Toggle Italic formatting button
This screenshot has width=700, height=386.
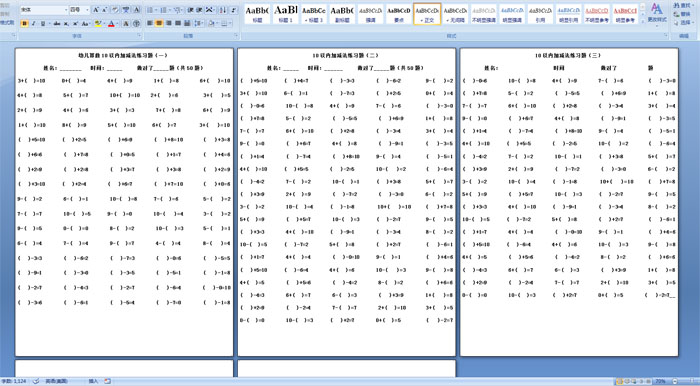[x=33, y=23]
